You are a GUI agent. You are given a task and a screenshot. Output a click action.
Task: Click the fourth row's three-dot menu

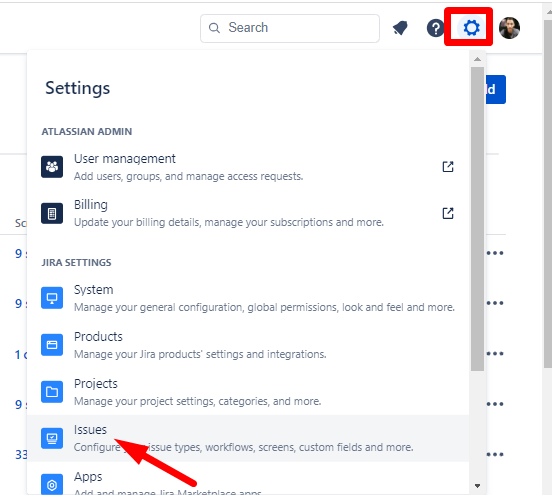495,404
